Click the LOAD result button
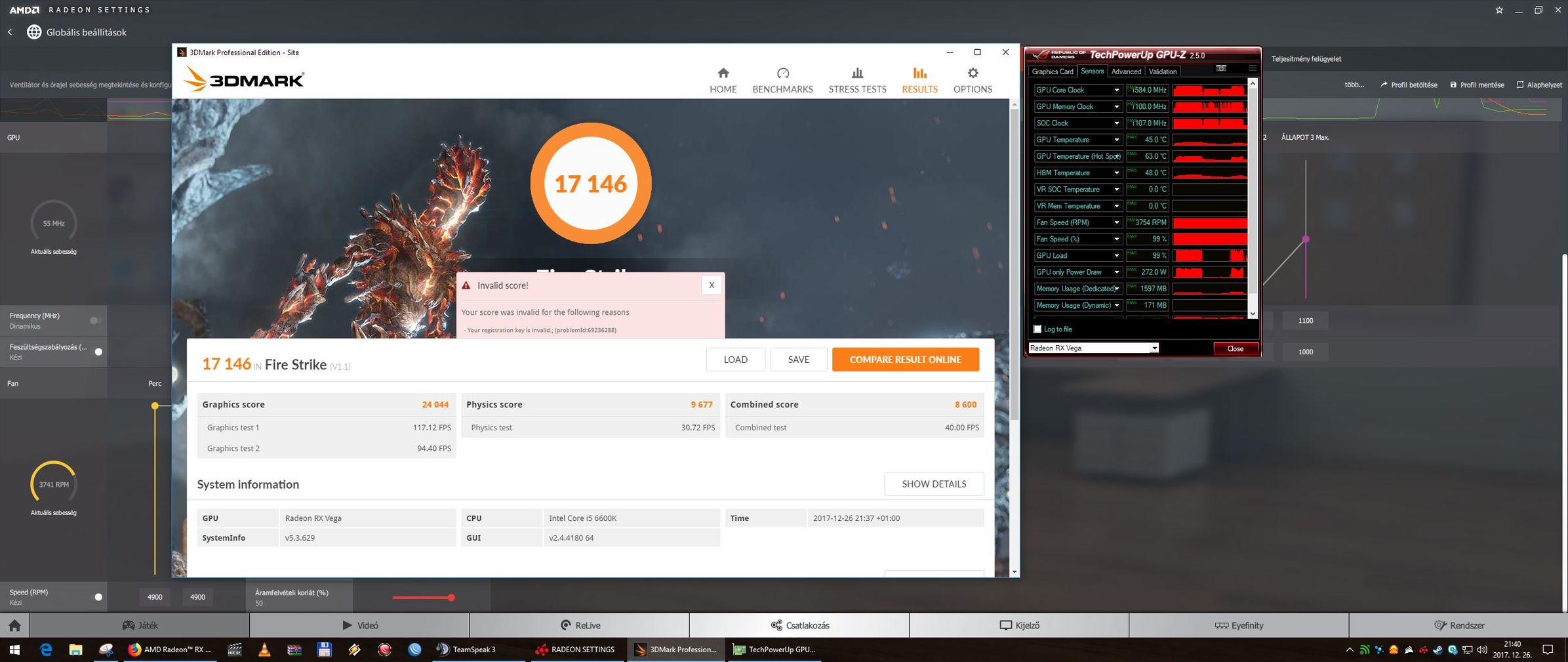 [x=735, y=360]
